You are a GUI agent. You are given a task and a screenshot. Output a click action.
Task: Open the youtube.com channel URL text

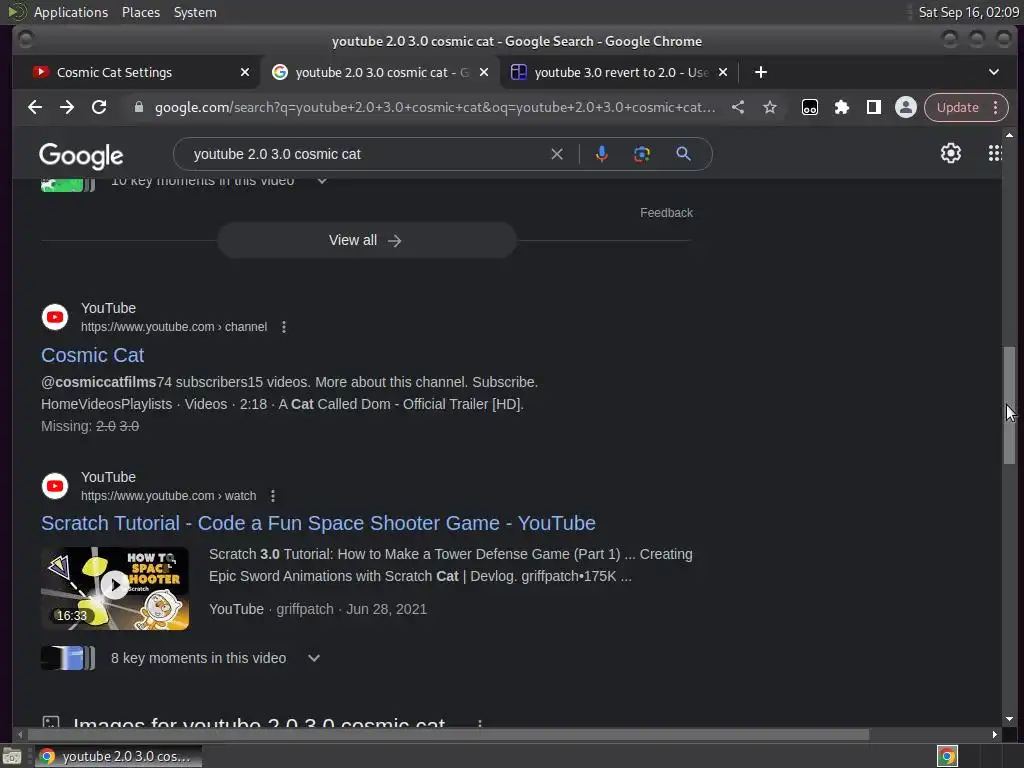[x=174, y=327]
